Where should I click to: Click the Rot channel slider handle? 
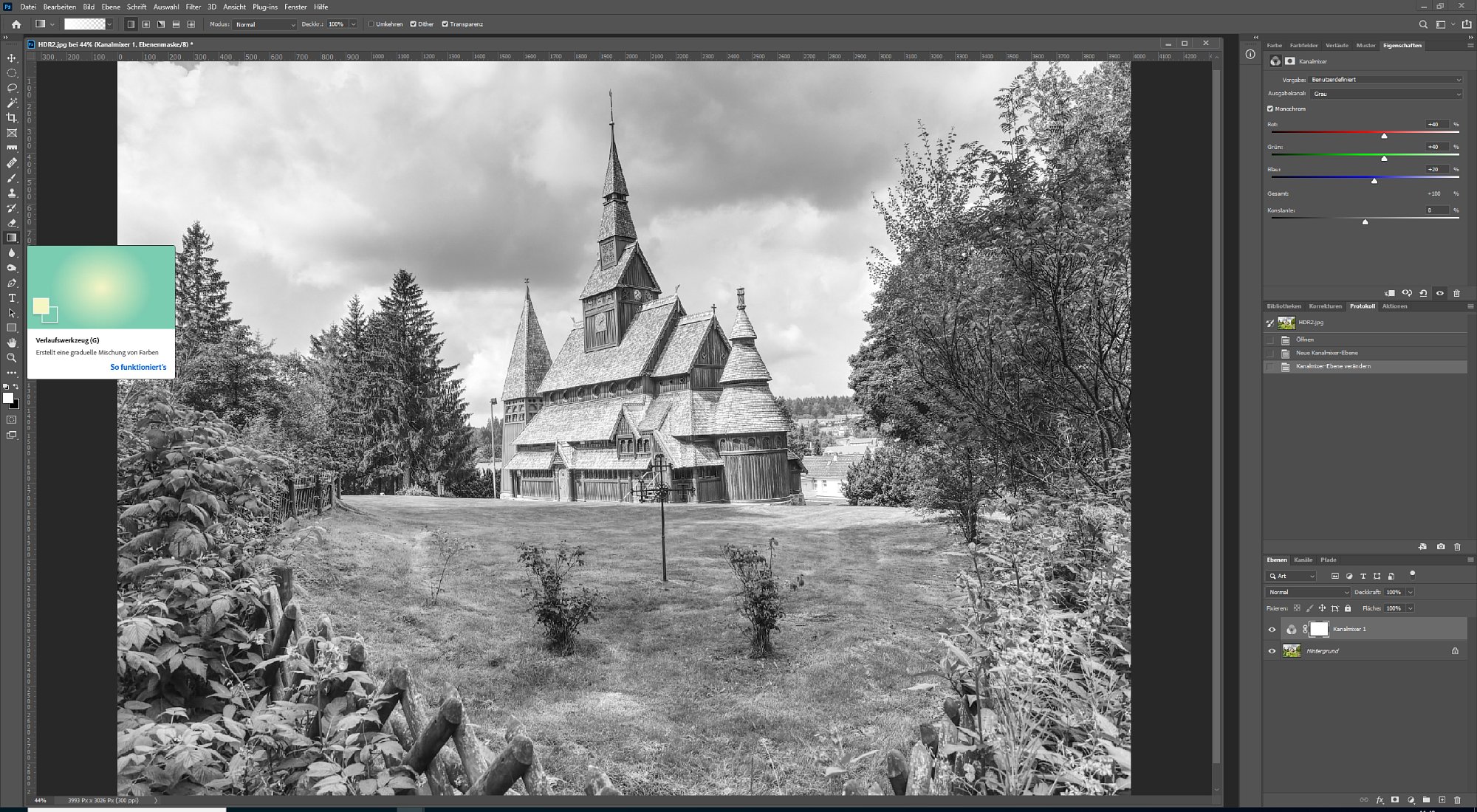point(1384,136)
